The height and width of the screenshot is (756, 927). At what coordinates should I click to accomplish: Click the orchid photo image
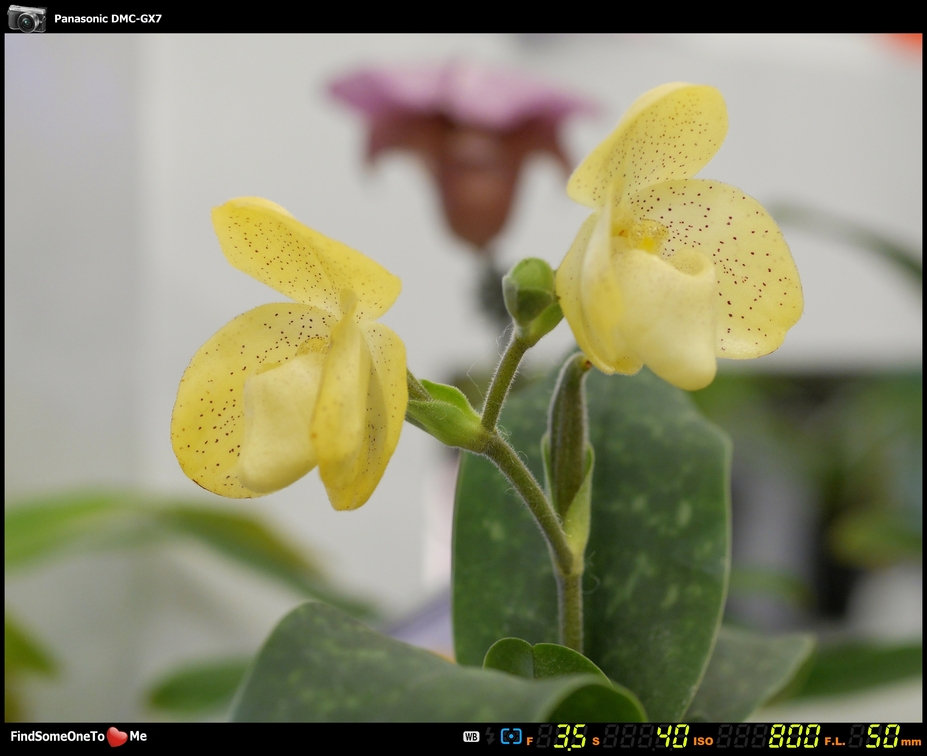464,378
